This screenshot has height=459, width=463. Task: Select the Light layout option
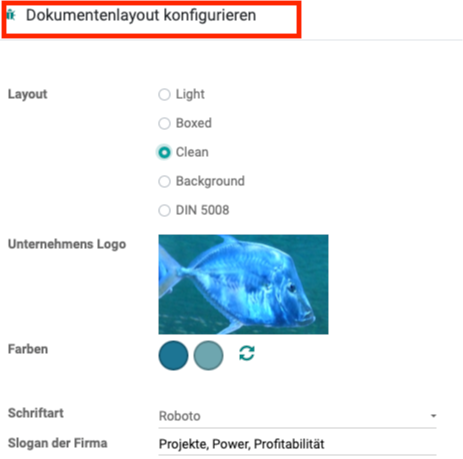tap(164, 94)
